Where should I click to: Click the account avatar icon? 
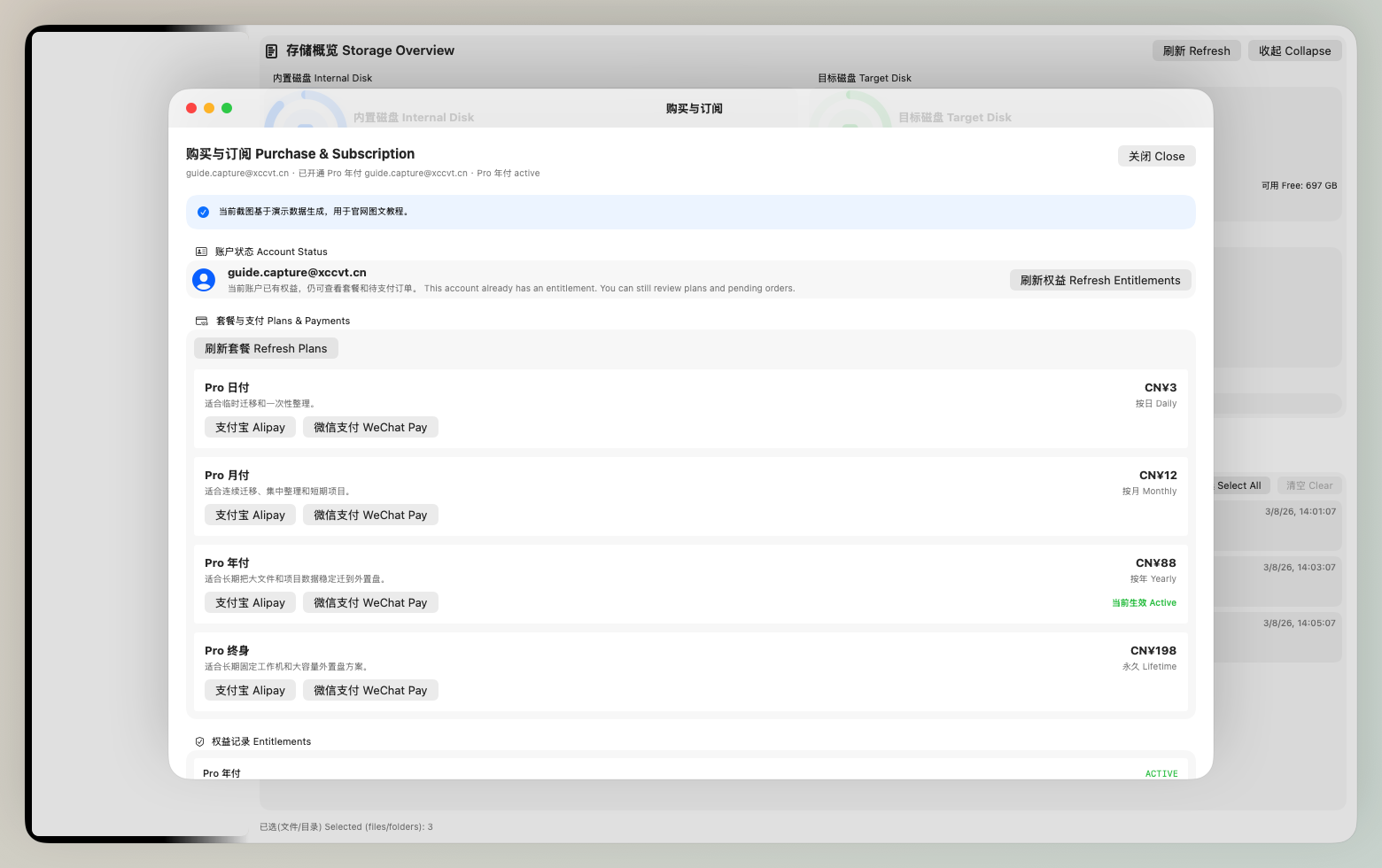click(204, 280)
